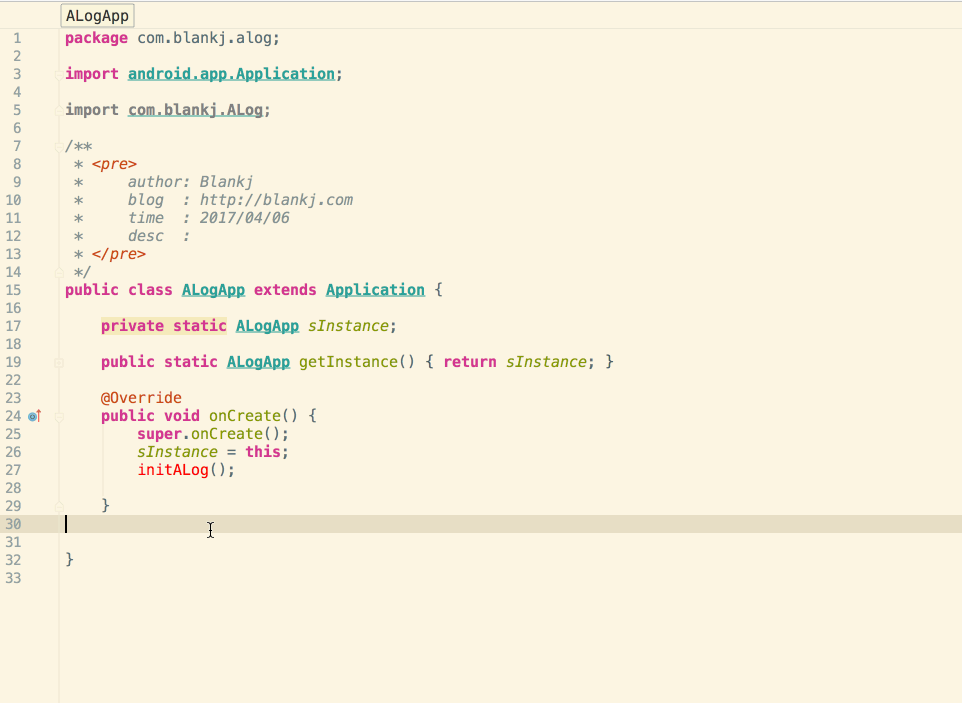Click line number 30 in the gutter

(x=13, y=524)
